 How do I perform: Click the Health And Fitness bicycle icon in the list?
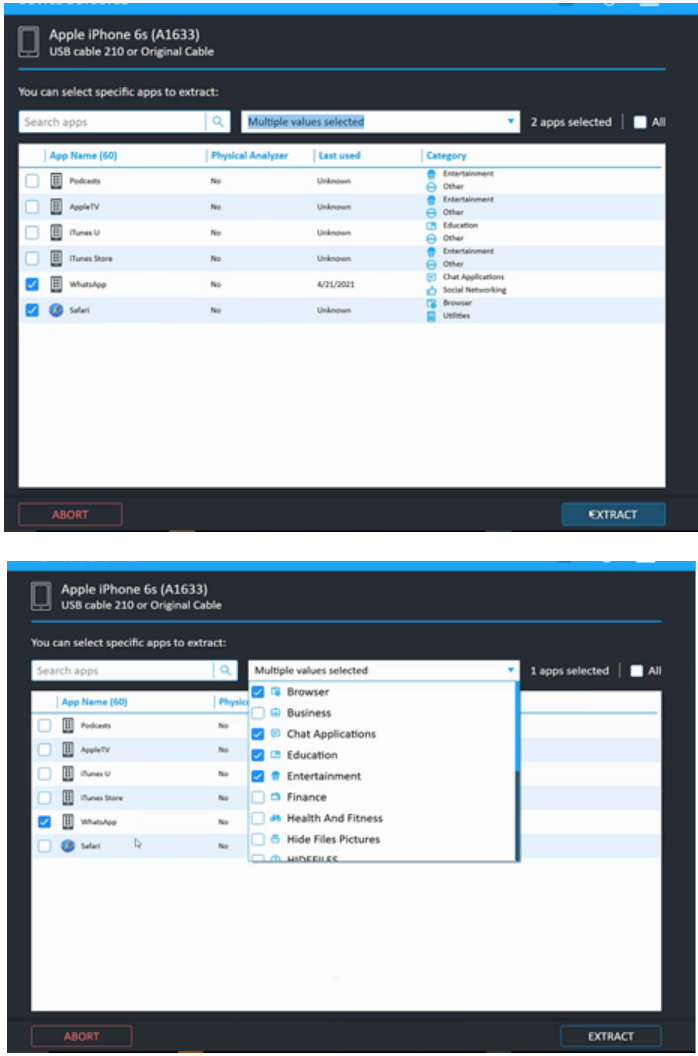click(x=276, y=818)
